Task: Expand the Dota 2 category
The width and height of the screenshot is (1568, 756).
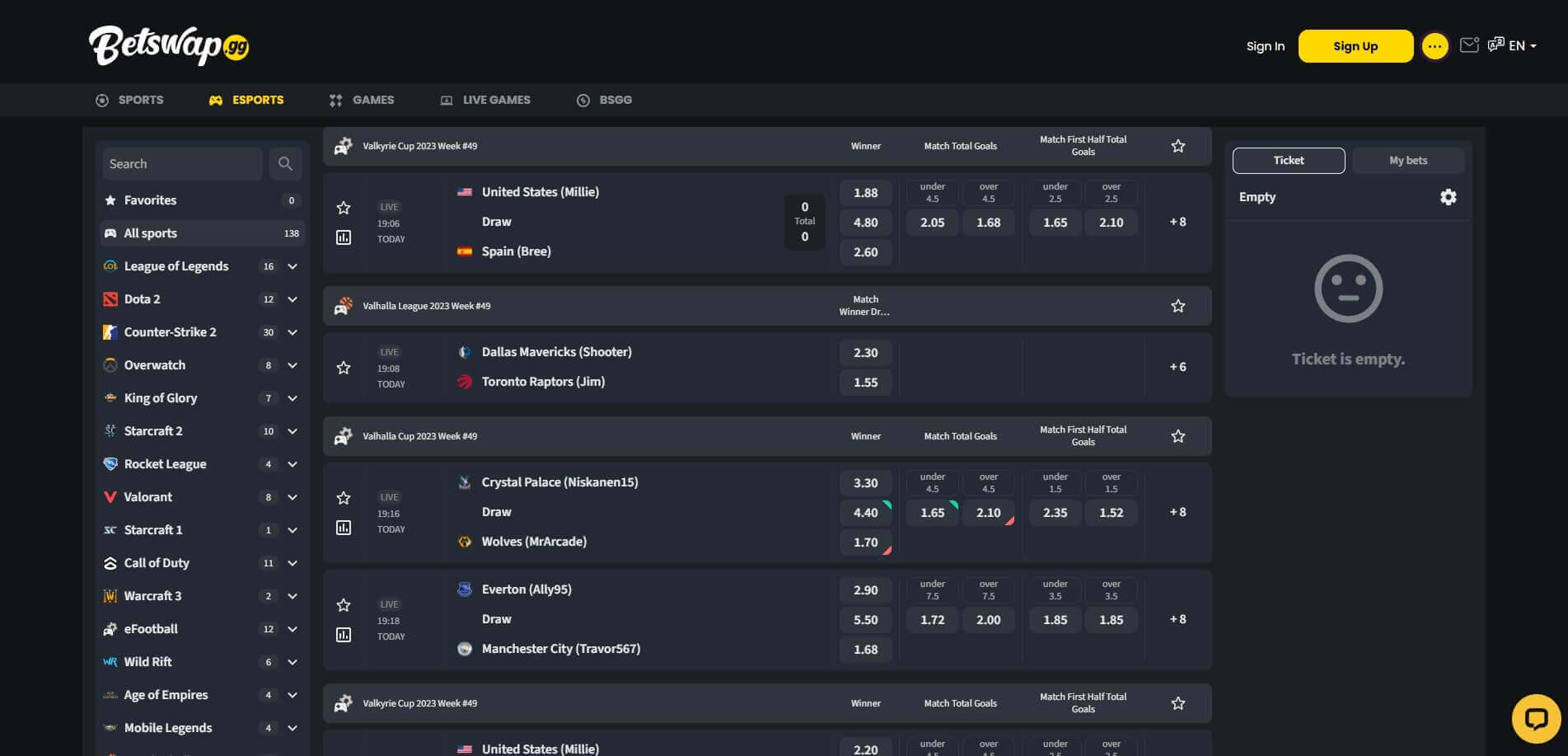Action: click(x=292, y=299)
